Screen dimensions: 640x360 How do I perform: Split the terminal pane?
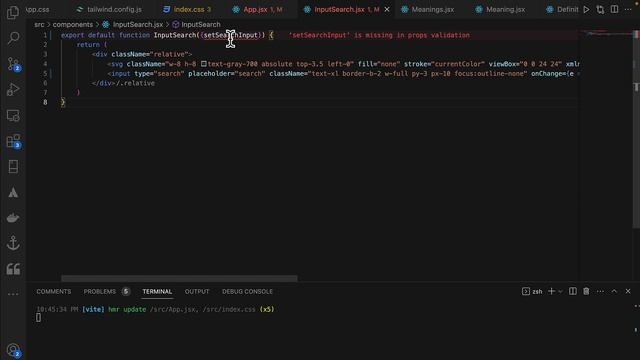pyautogui.click(x=573, y=291)
